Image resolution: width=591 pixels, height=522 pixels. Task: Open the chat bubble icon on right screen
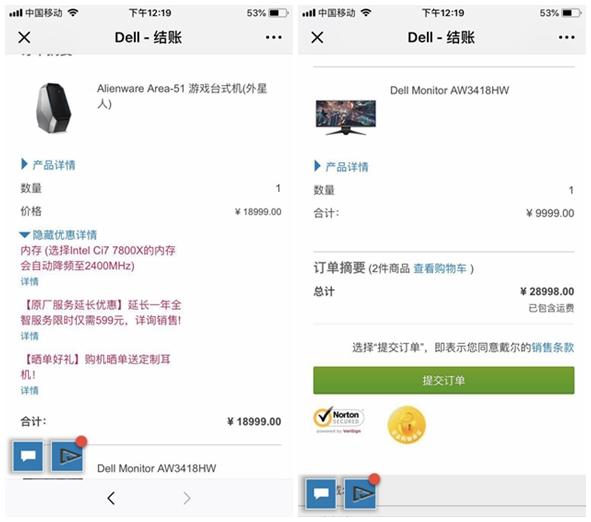321,493
